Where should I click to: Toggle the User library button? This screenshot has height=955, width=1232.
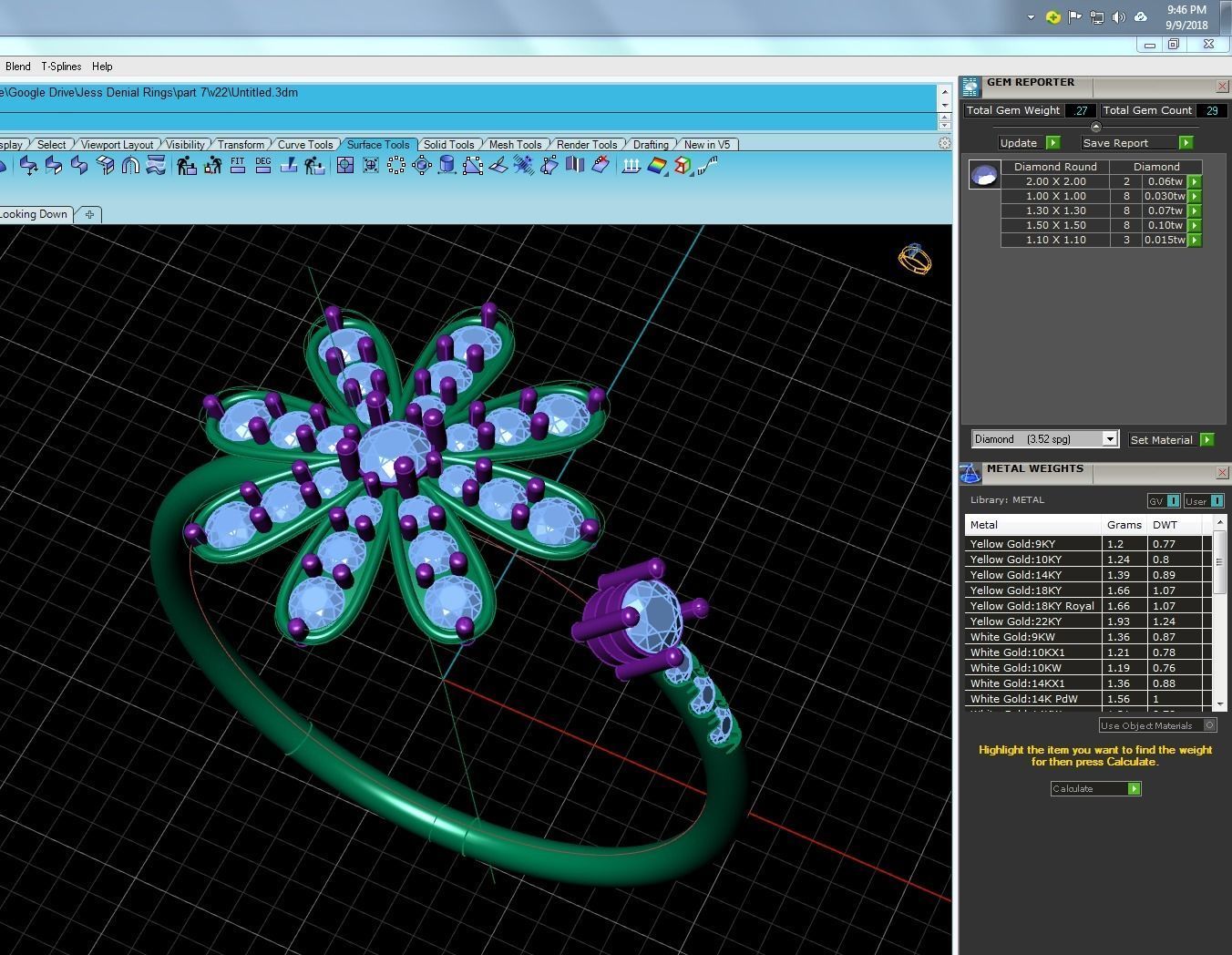(1204, 501)
